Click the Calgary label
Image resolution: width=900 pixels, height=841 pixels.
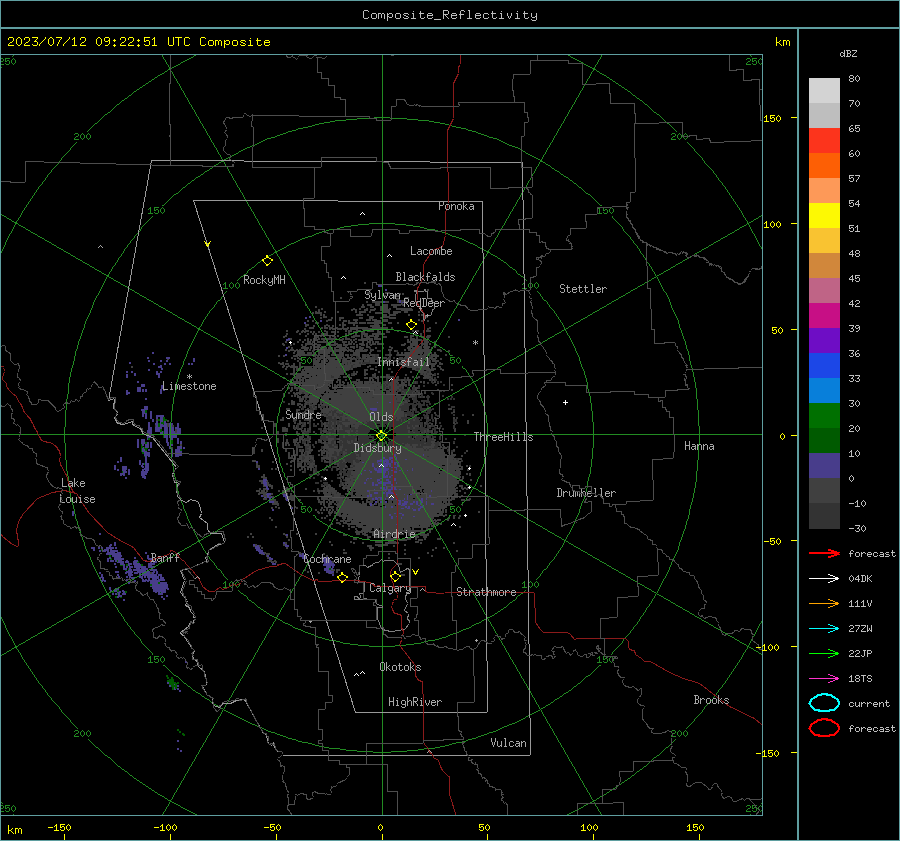[390, 588]
